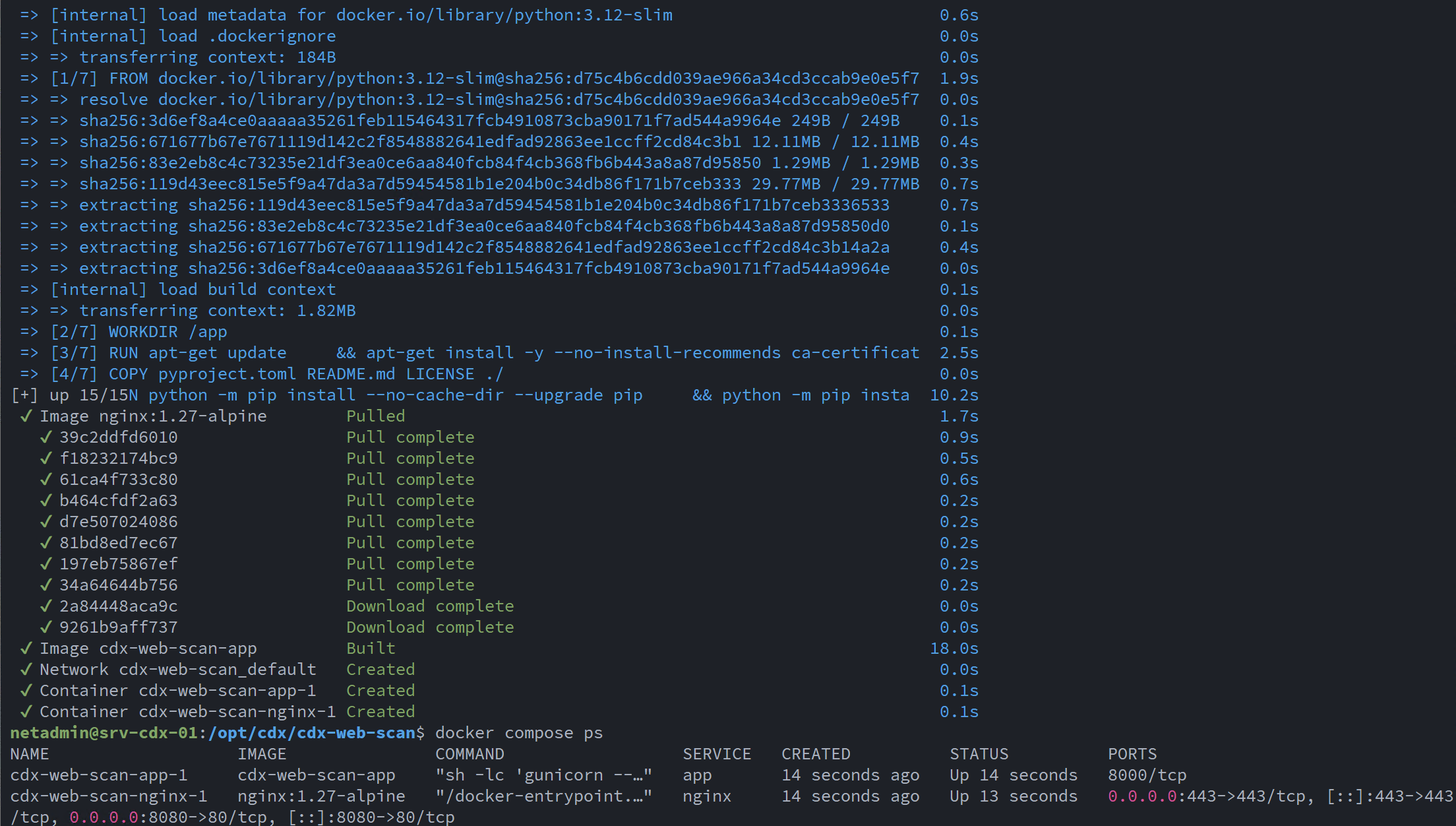Click the checkmark next to layer 9261b9aff737
This screenshot has width=1456, height=826.
[46, 627]
